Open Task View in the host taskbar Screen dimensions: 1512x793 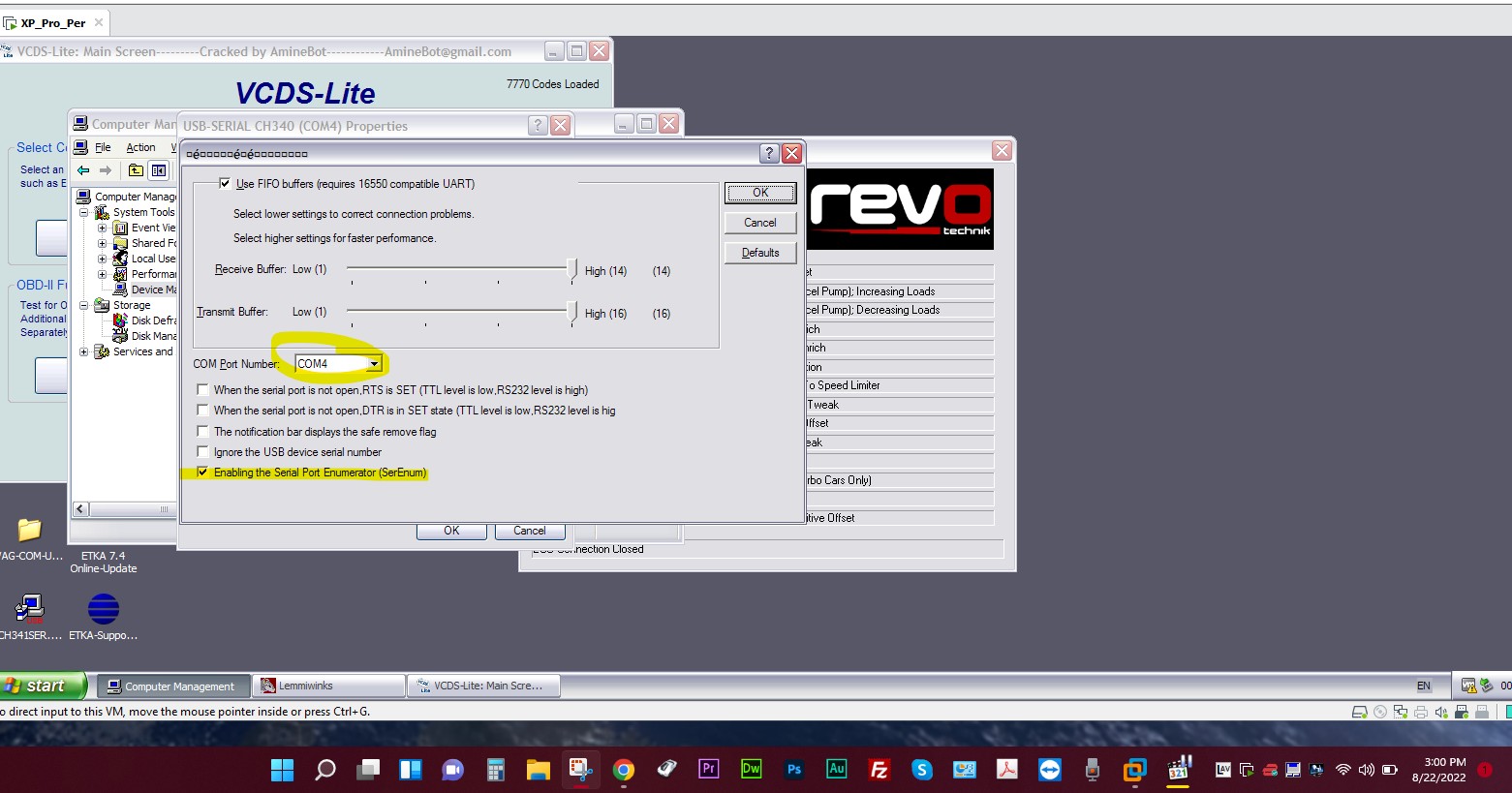coord(368,770)
